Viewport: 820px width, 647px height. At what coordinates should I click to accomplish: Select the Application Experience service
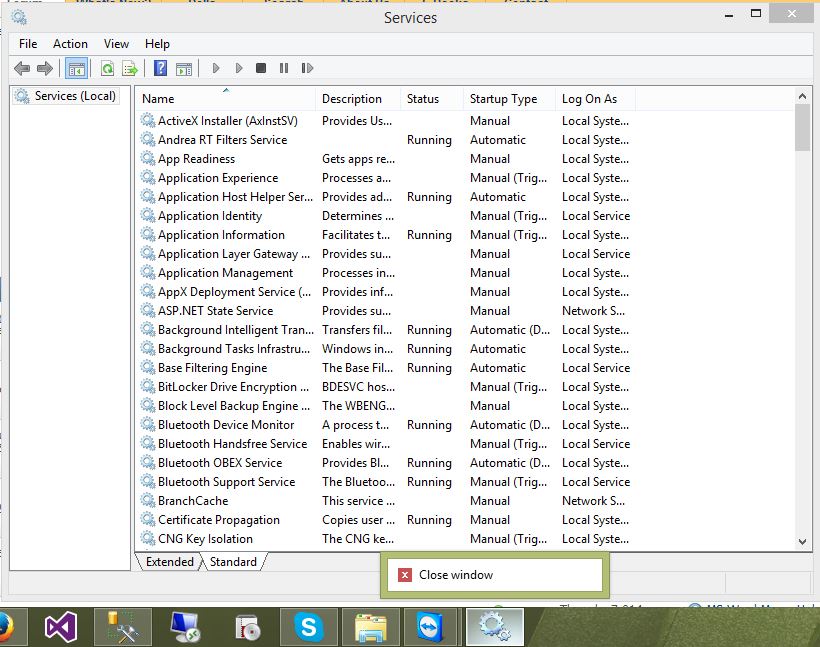point(385,178)
